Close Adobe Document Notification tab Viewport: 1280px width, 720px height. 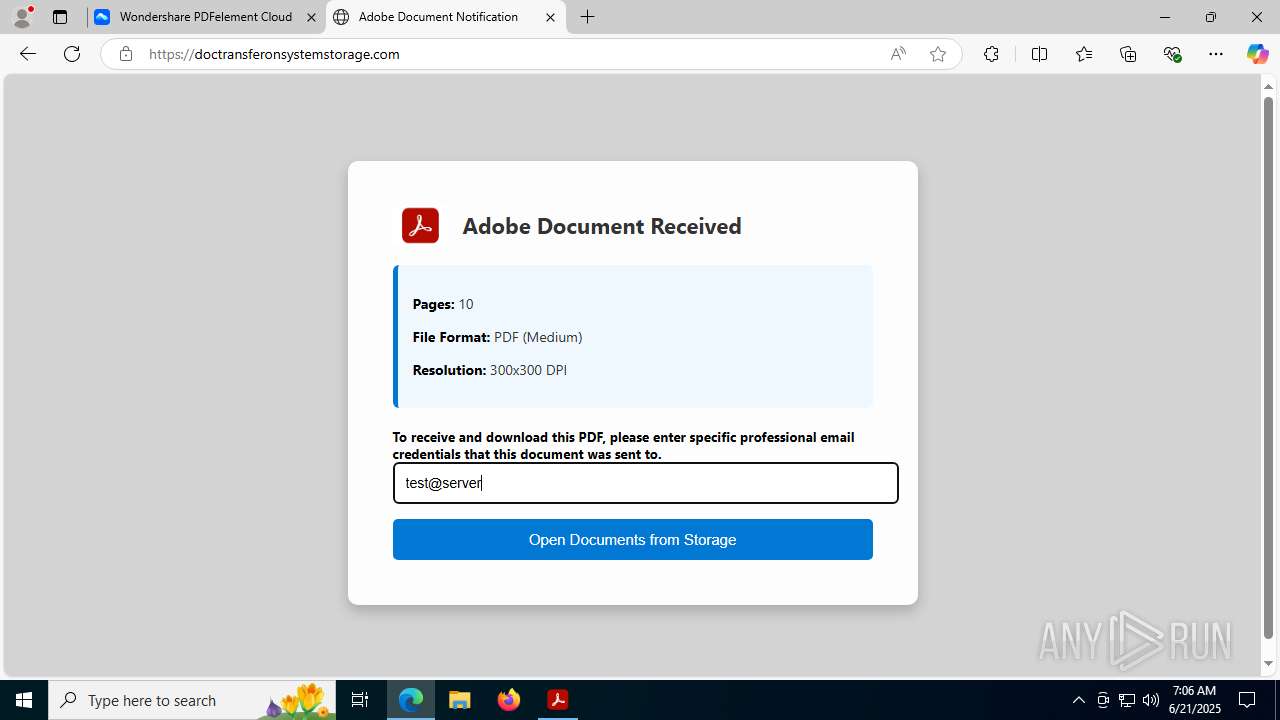[550, 17]
